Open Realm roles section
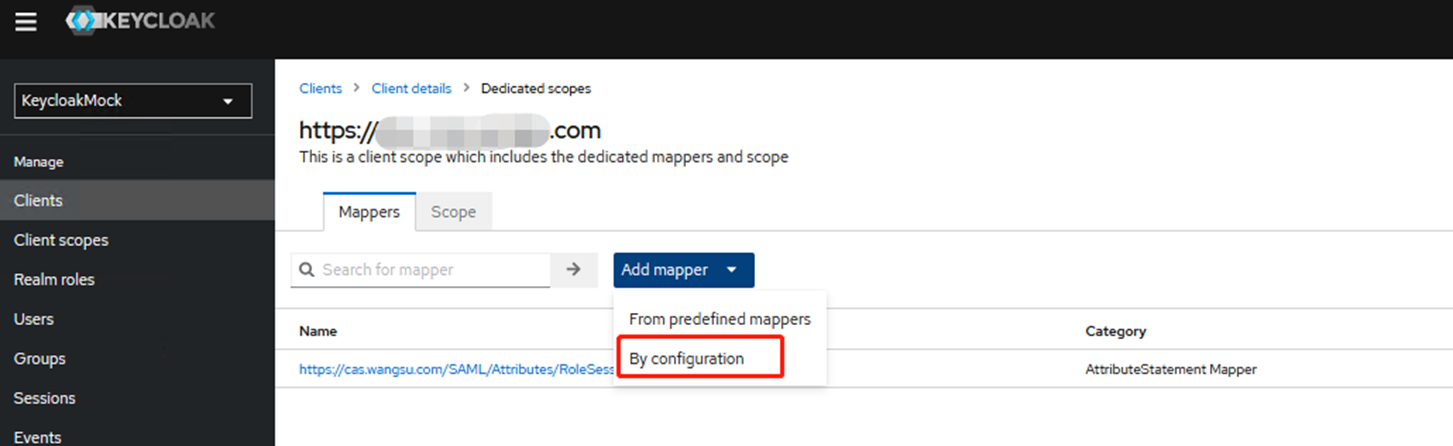This screenshot has height=446, width=1453. (54, 280)
